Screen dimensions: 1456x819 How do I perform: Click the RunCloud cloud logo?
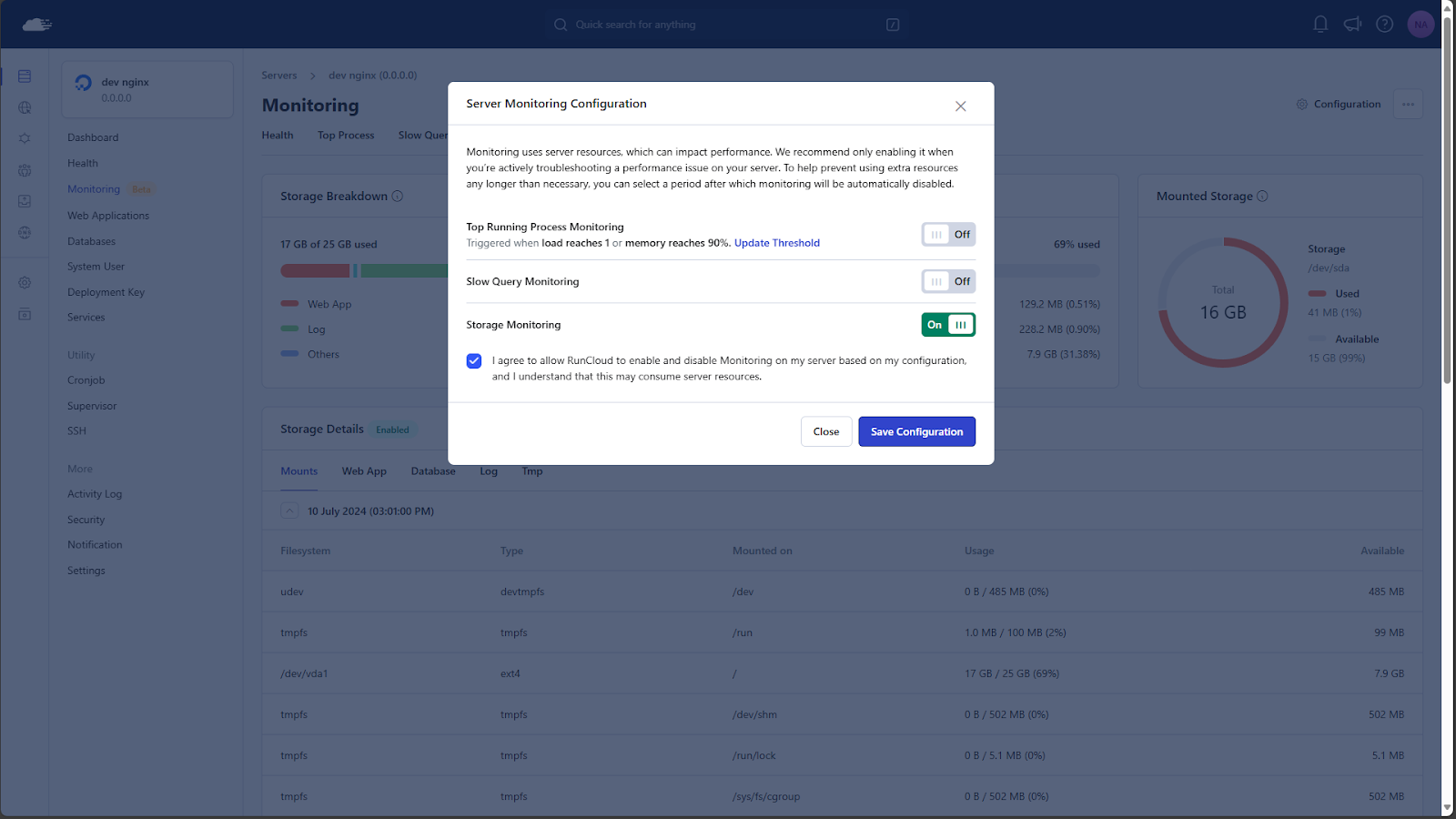tap(36, 25)
